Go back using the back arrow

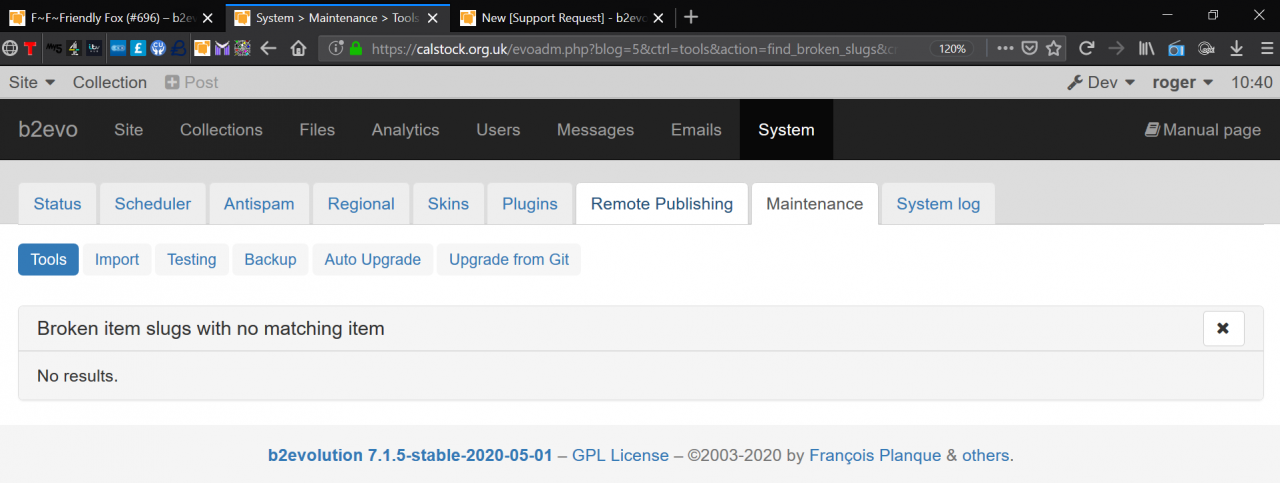click(x=268, y=48)
